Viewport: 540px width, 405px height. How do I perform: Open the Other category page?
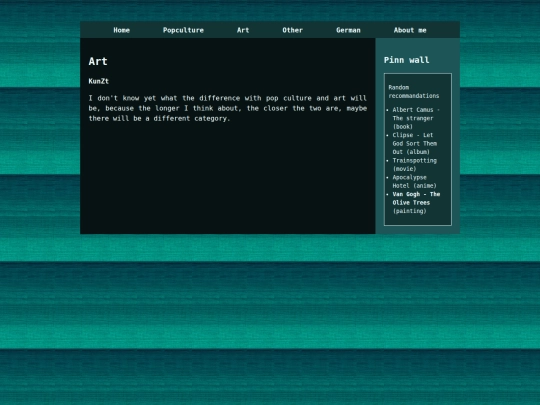[x=293, y=30]
